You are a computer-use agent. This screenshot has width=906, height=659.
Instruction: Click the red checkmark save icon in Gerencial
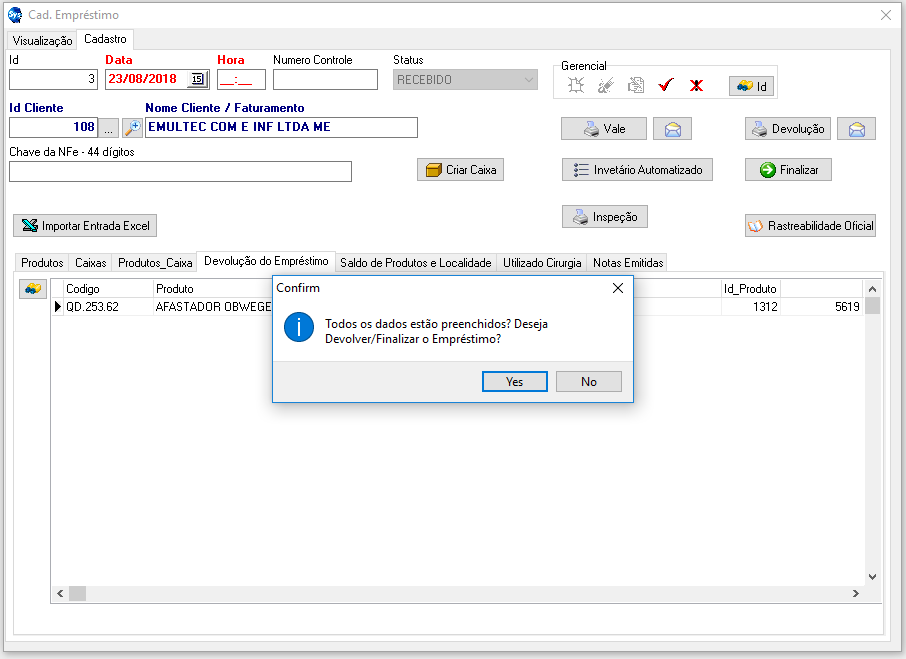(665, 86)
